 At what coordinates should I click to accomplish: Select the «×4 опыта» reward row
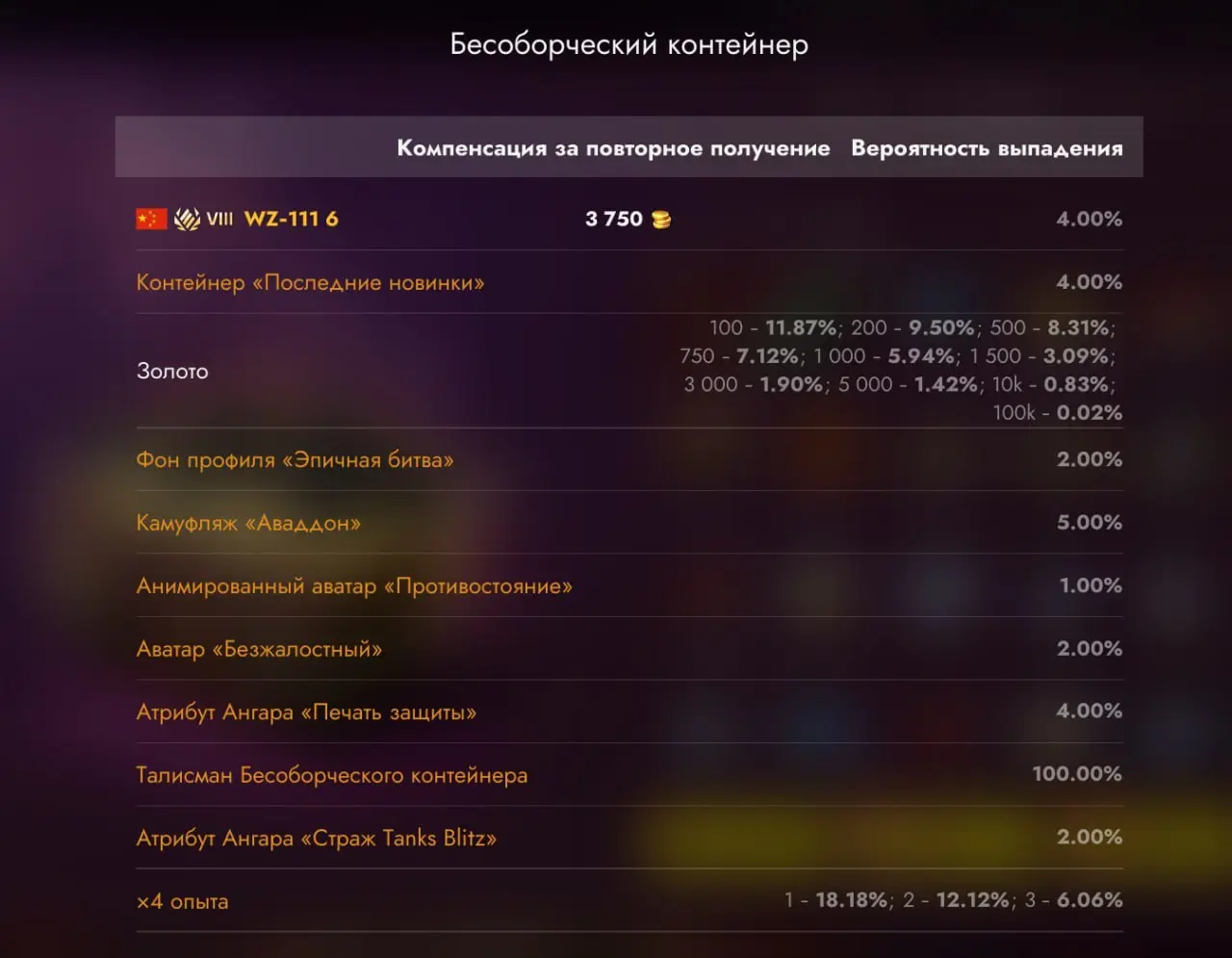pos(182,901)
